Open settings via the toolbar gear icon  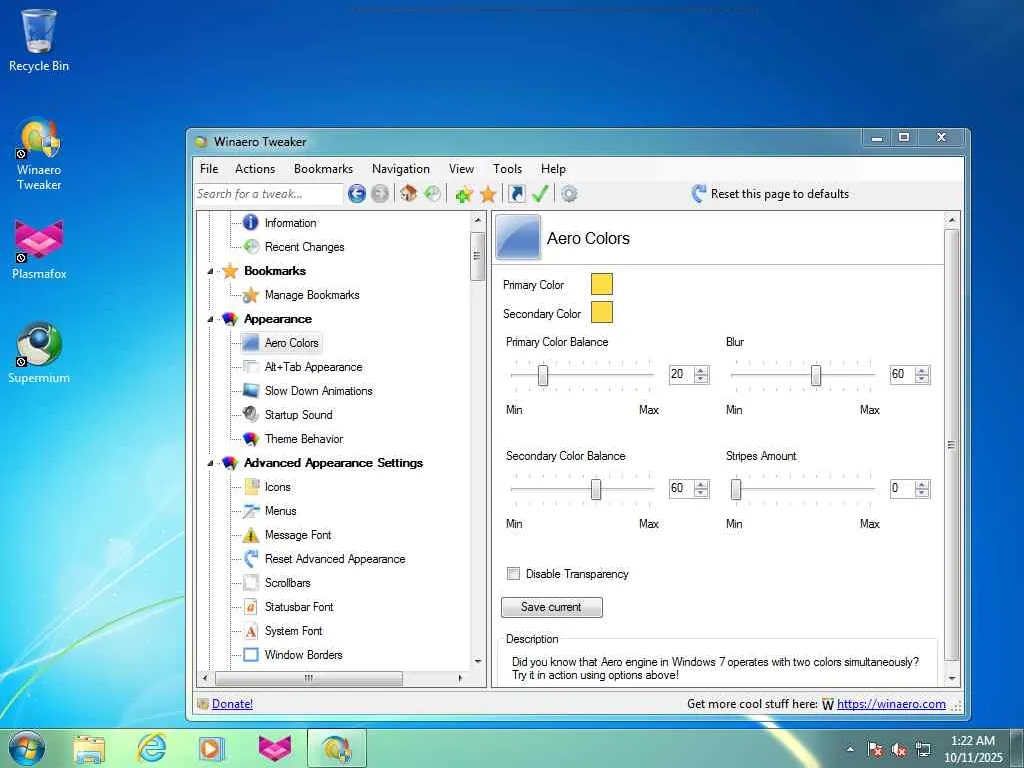(569, 194)
